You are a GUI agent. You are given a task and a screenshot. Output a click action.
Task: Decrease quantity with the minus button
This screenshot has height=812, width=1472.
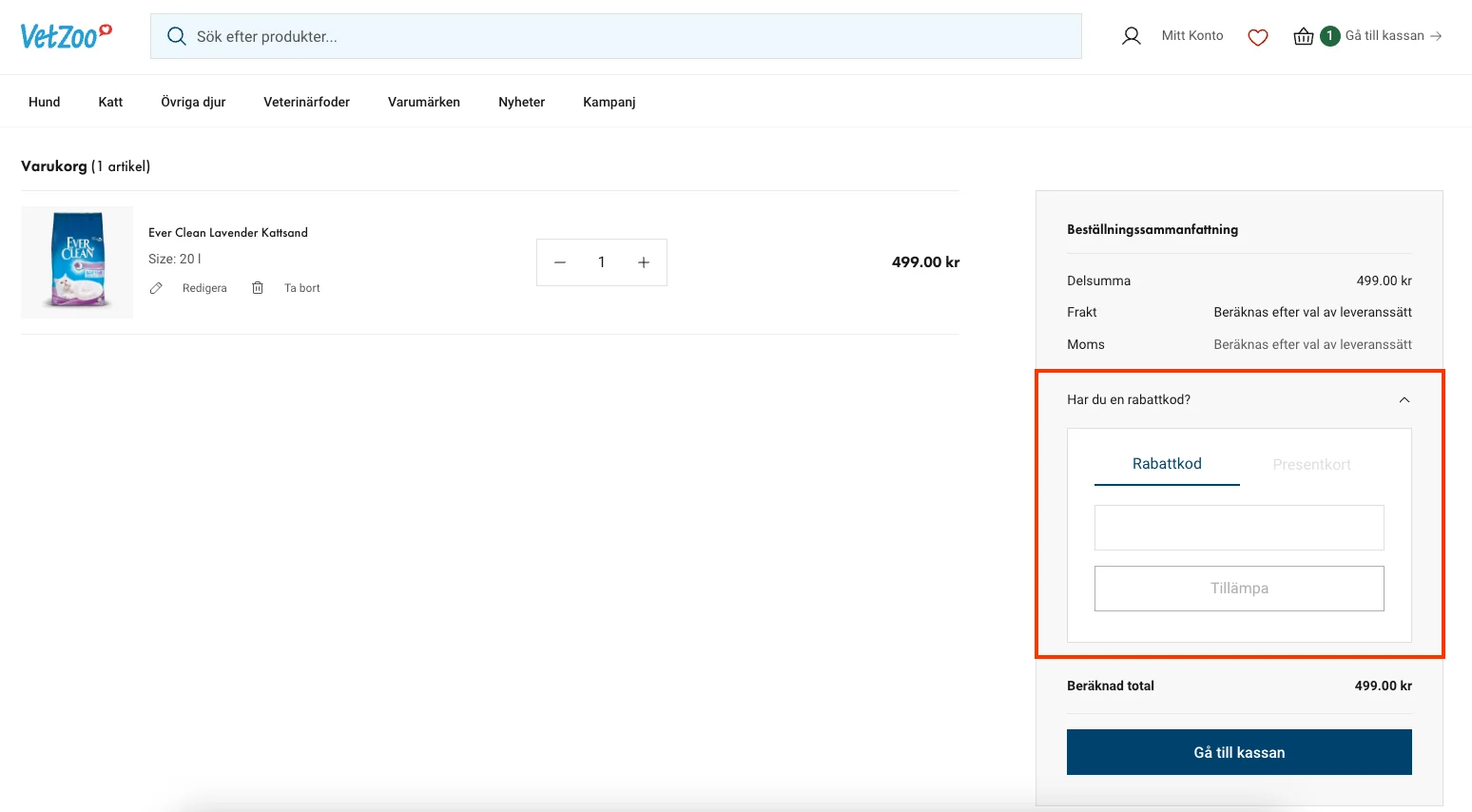pyautogui.click(x=560, y=262)
